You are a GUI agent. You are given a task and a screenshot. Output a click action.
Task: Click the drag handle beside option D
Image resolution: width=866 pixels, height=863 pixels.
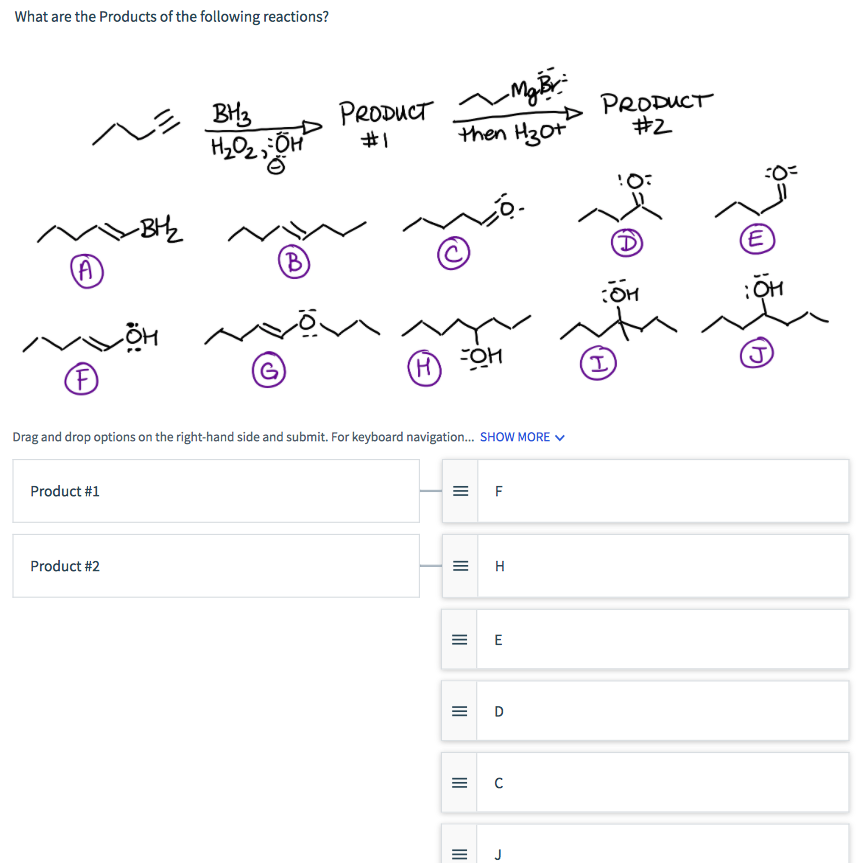(460, 711)
